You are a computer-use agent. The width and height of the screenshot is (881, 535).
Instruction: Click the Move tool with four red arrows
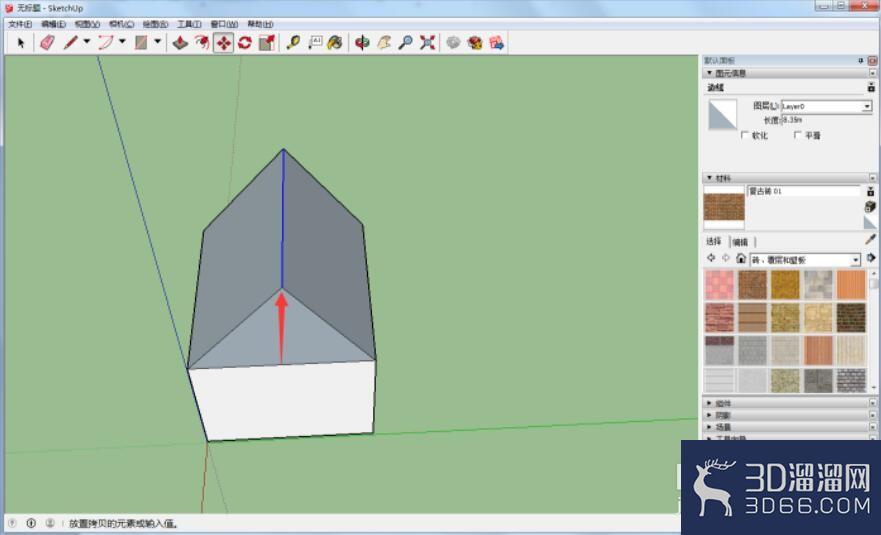224,43
